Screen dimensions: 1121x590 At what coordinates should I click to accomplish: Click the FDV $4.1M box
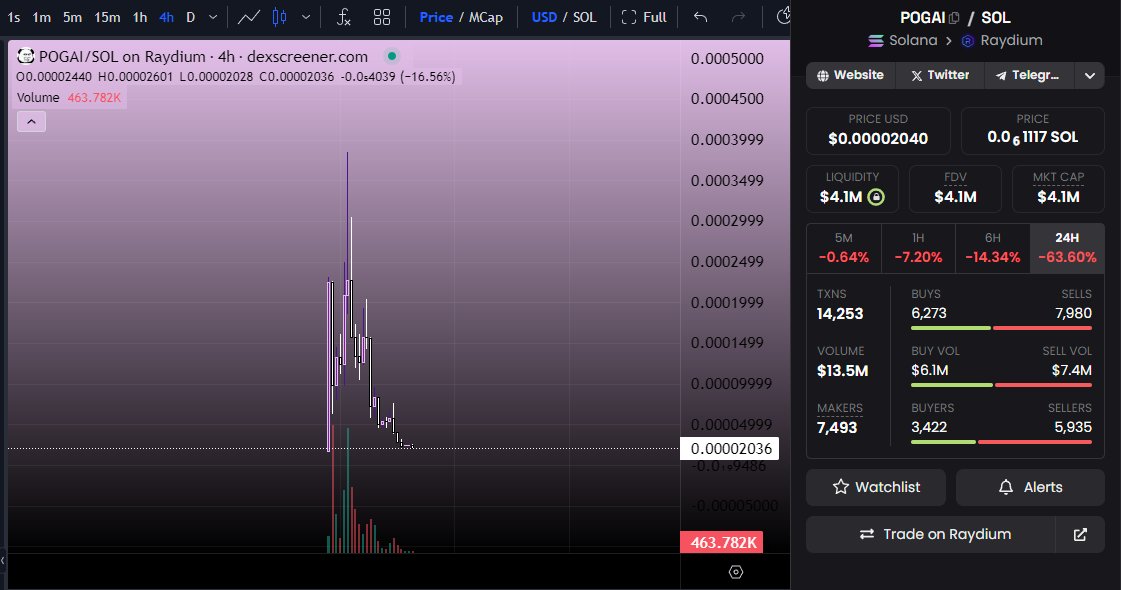[x=955, y=189]
